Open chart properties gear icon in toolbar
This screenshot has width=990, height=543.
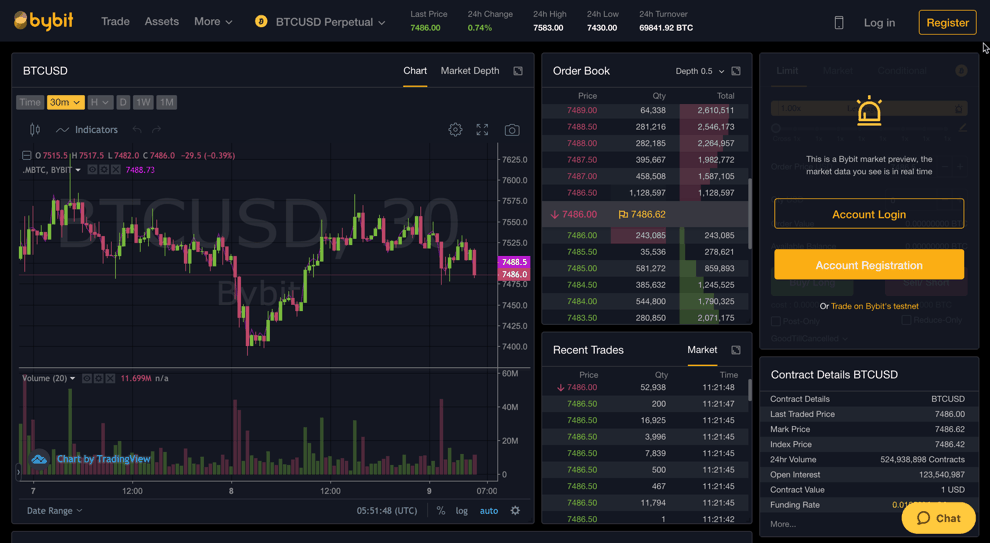pyautogui.click(x=455, y=129)
